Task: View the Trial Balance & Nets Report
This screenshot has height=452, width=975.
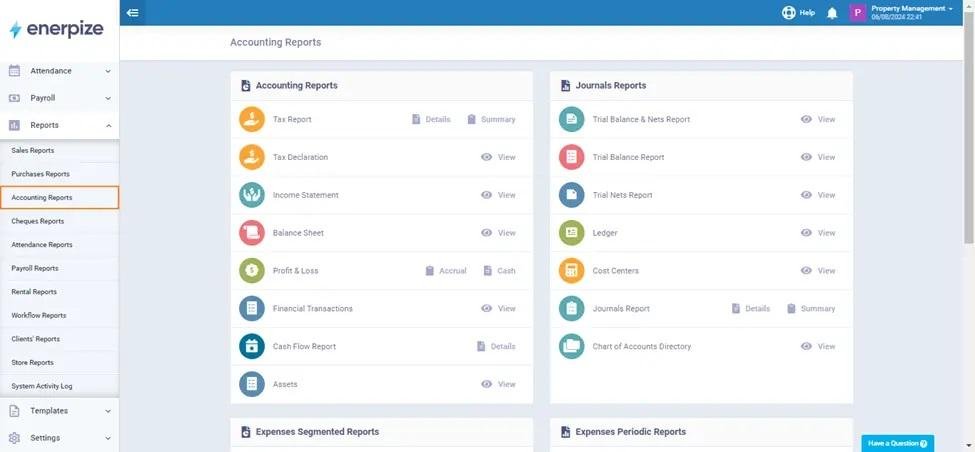Action: click(818, 119)
